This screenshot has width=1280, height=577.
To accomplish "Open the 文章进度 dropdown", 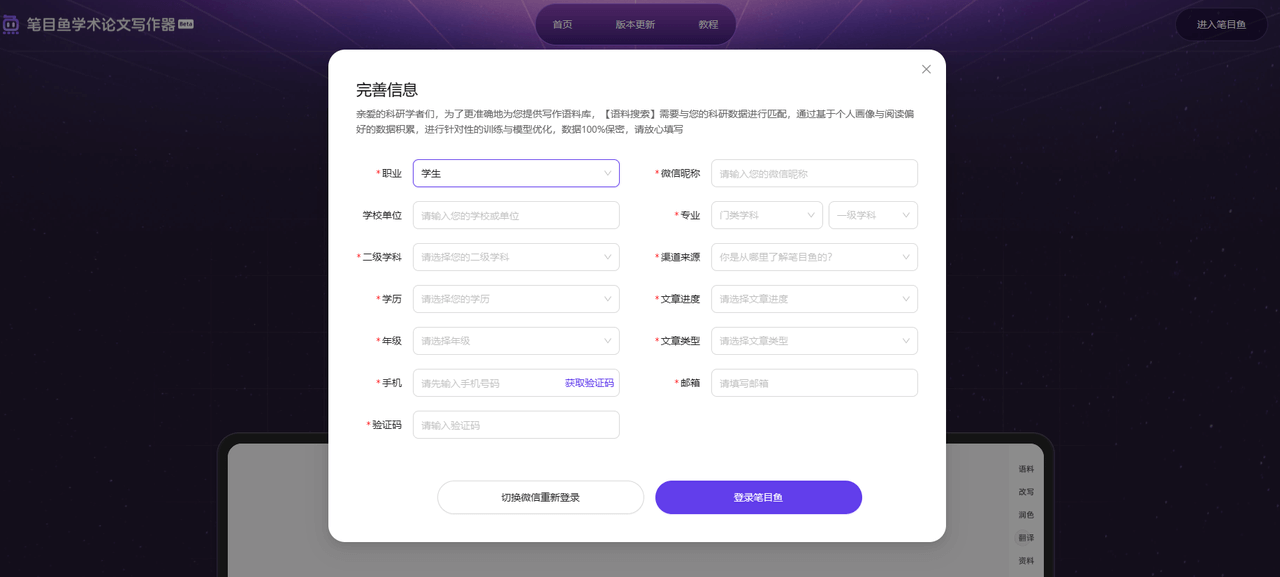I will [x=814, y=299].
